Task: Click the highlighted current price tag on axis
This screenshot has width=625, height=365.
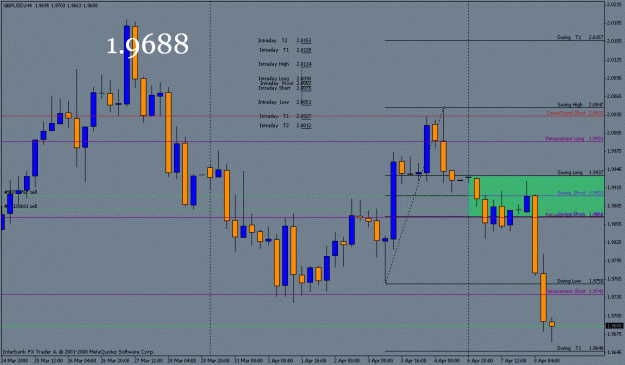Action: (x=614, y=326)
